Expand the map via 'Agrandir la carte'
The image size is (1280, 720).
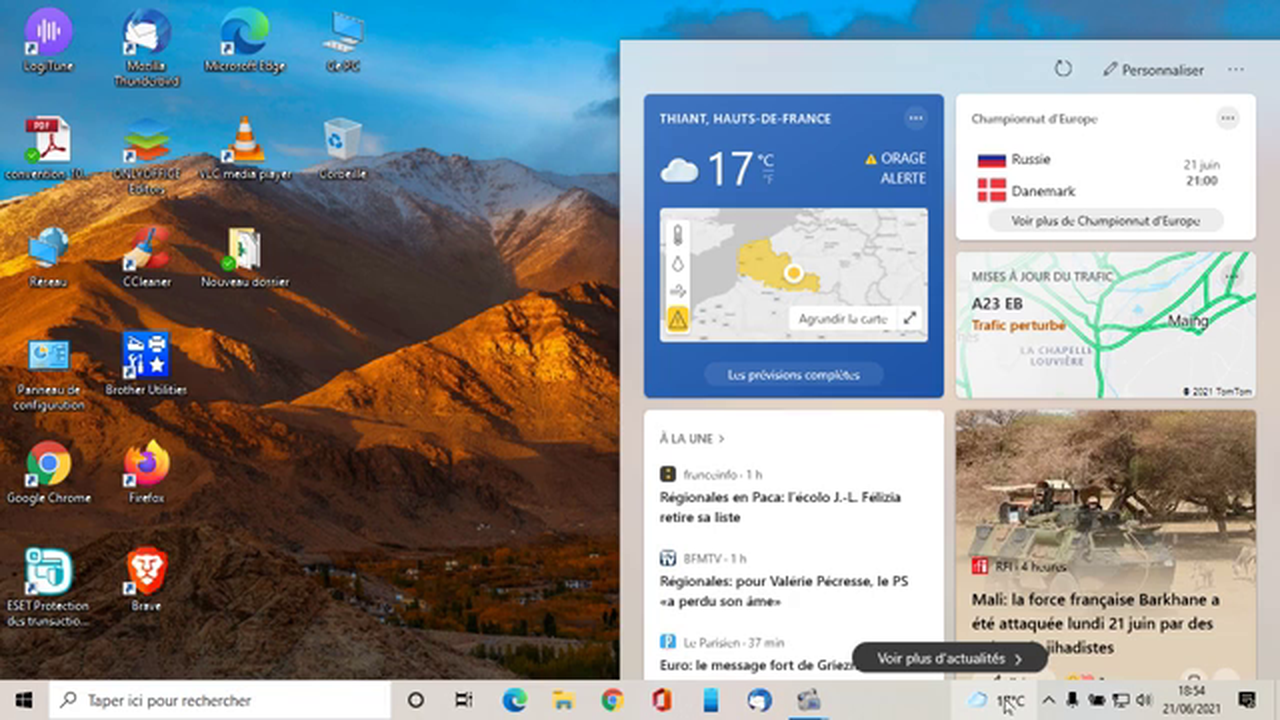843,318
